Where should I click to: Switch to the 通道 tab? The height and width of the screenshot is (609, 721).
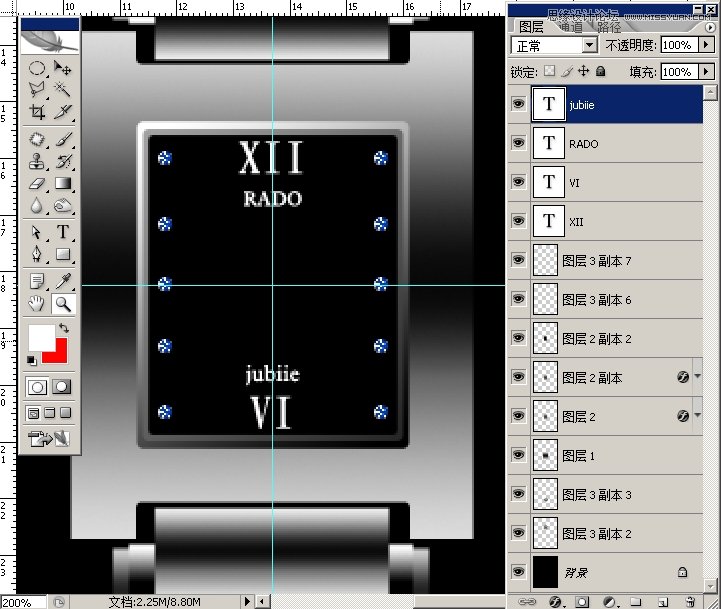point(572,27)
